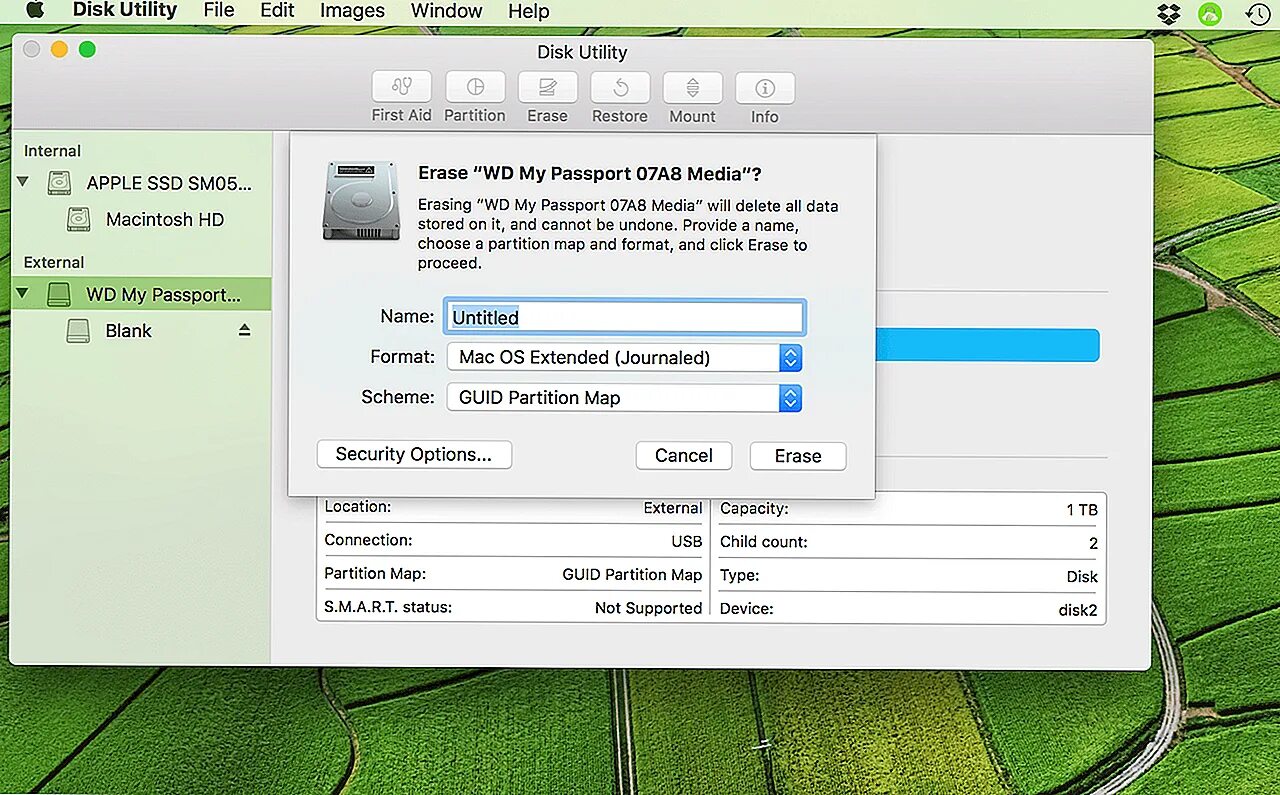Click the Disk Utility window title
Image resolution: width=1280 pixels, height=795 pixels.
tap(582, 52)
